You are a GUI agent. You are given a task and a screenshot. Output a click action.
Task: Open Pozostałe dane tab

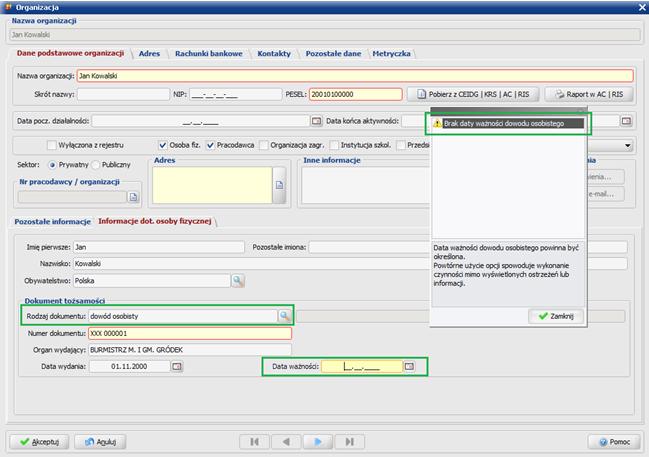click(333, 54)
